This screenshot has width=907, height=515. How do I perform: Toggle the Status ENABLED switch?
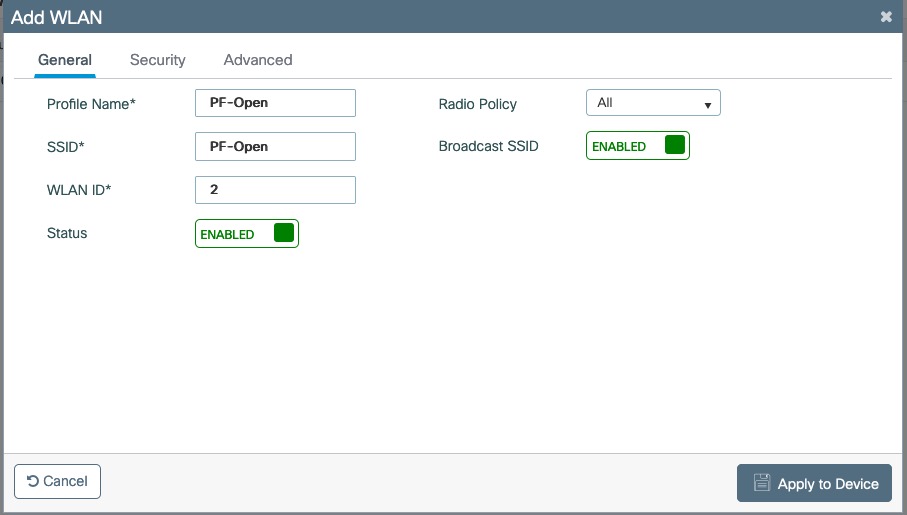point(247,234)
